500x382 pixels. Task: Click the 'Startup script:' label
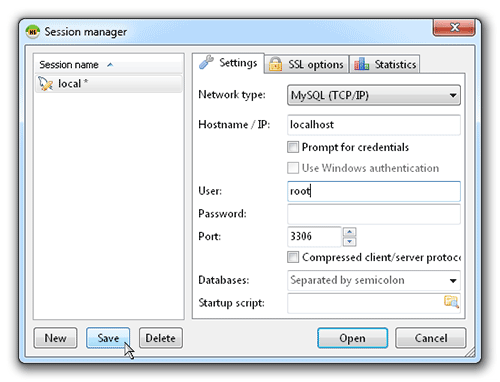[231, 303]
